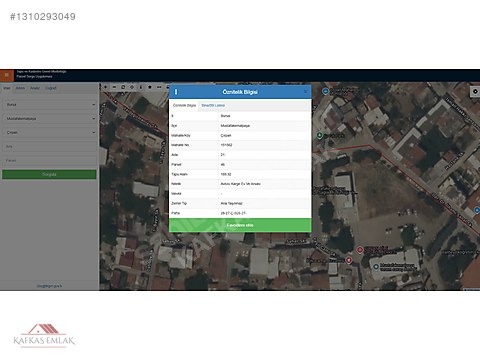Click the blue marker on the large white building
Image resolution: width=480 pixels, height=360 pixels.
coord(376,267)
